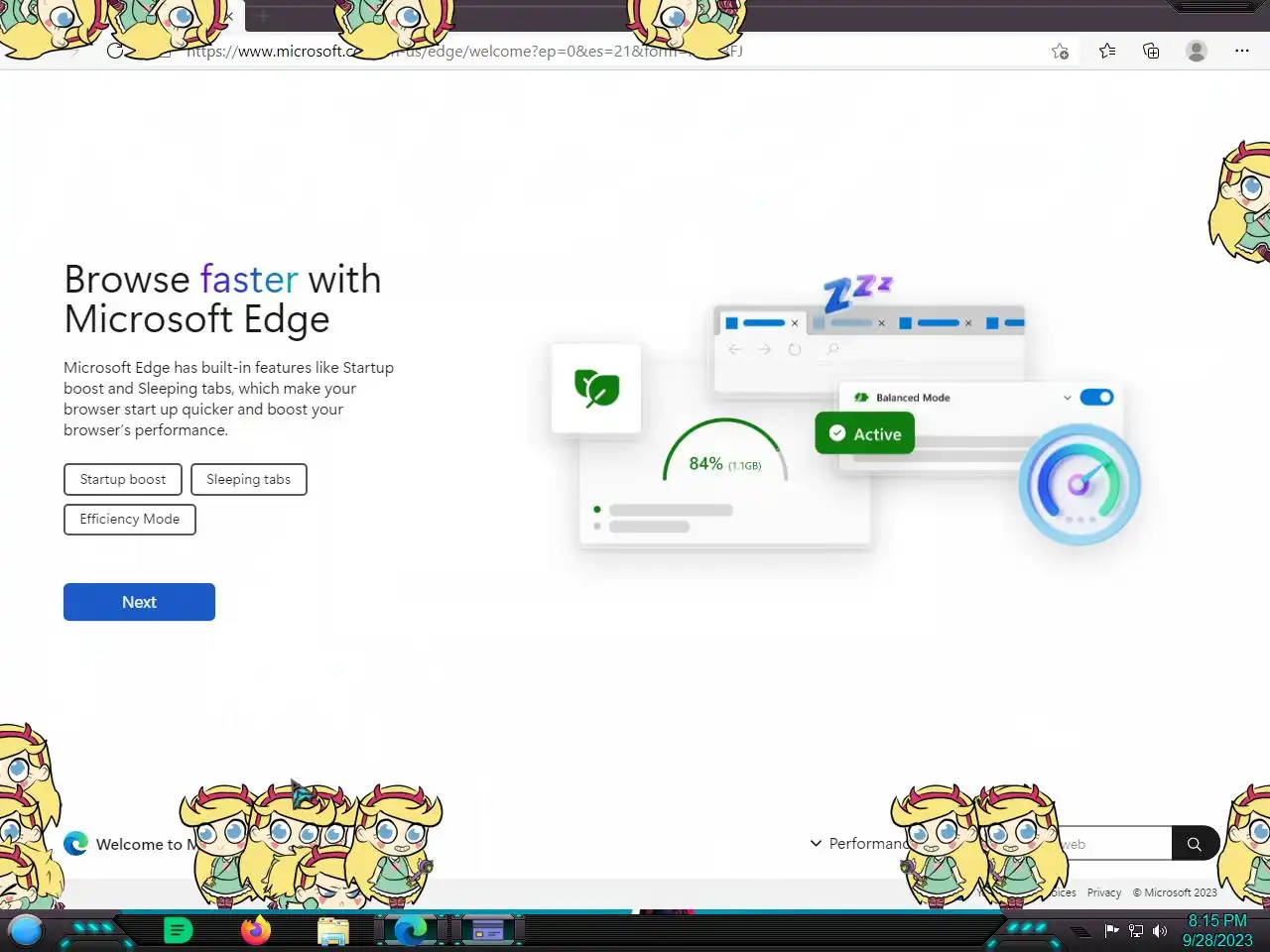Open the Favorites list icon
The height and width of the screenshot is (952, 1270).
(x=1107, y=51)
